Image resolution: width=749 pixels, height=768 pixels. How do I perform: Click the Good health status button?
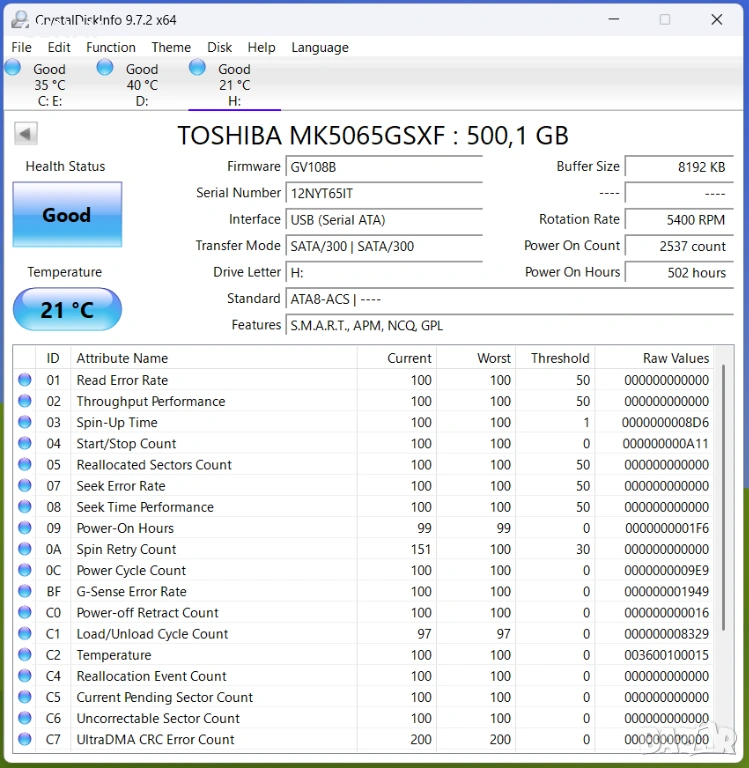click(x=67, y=214)
